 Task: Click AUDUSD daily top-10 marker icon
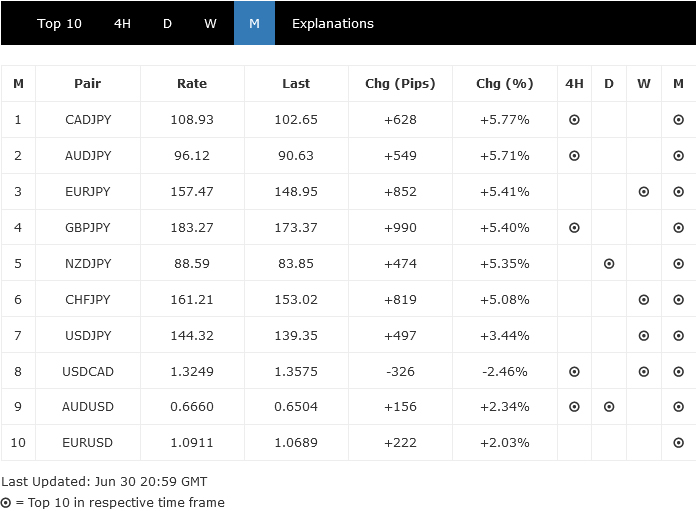pos(608,408)
